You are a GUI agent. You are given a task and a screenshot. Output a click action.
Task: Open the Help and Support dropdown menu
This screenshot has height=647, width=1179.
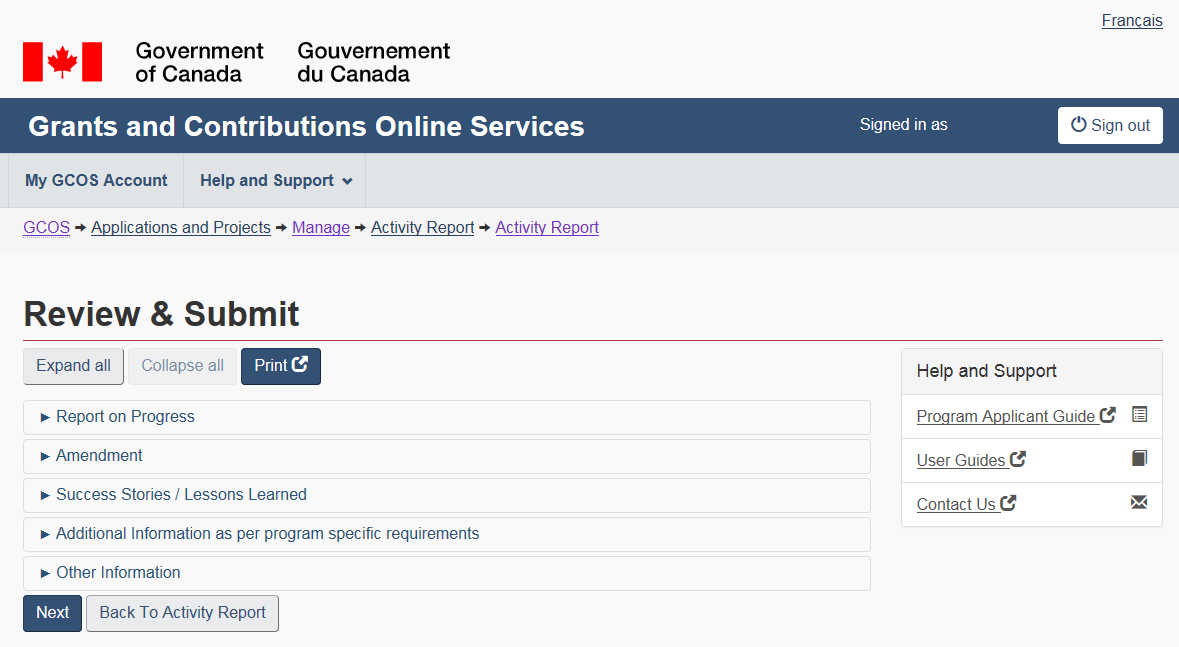pos(276,181)
